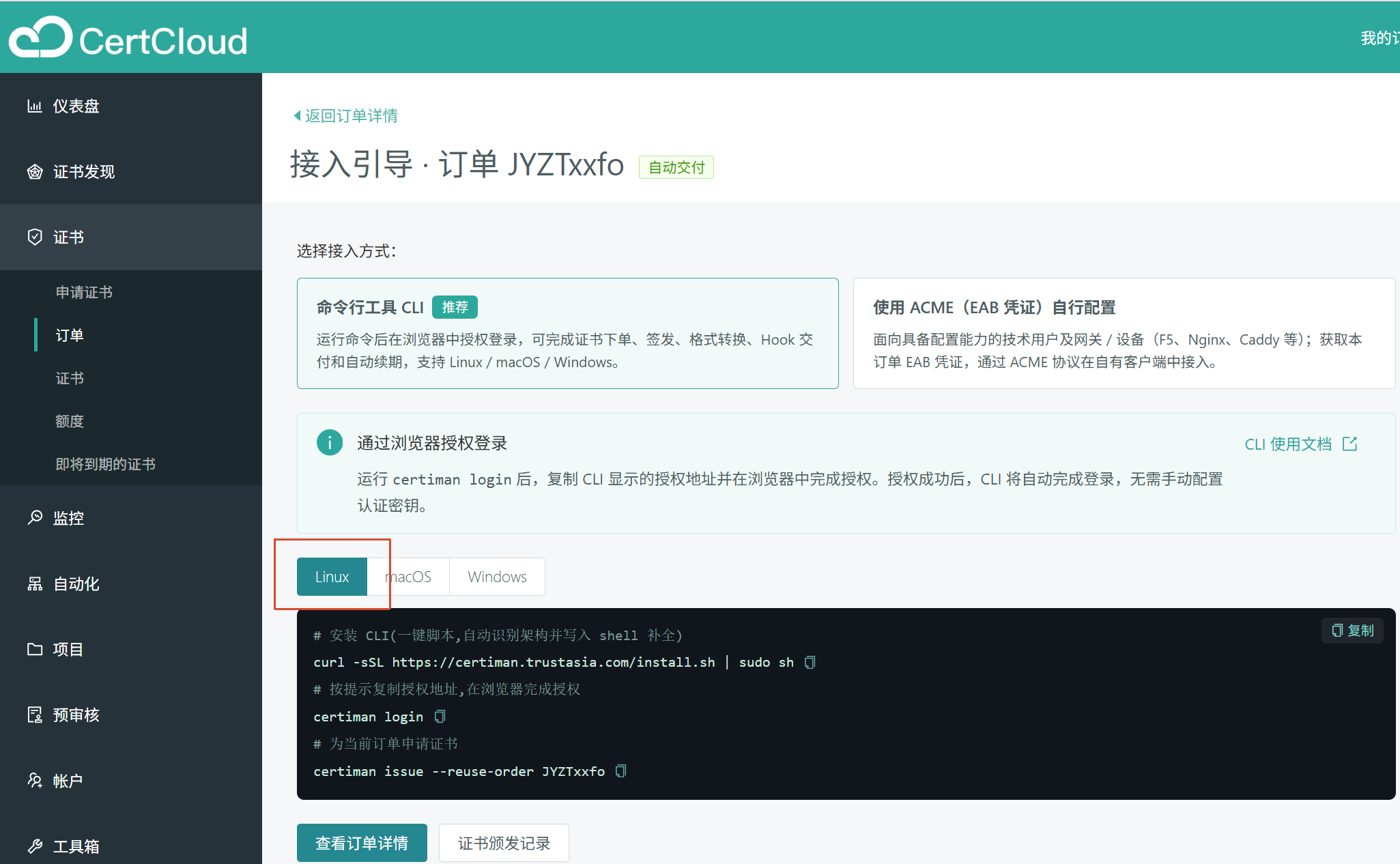Copy the curl install command line

coord(810,662)
